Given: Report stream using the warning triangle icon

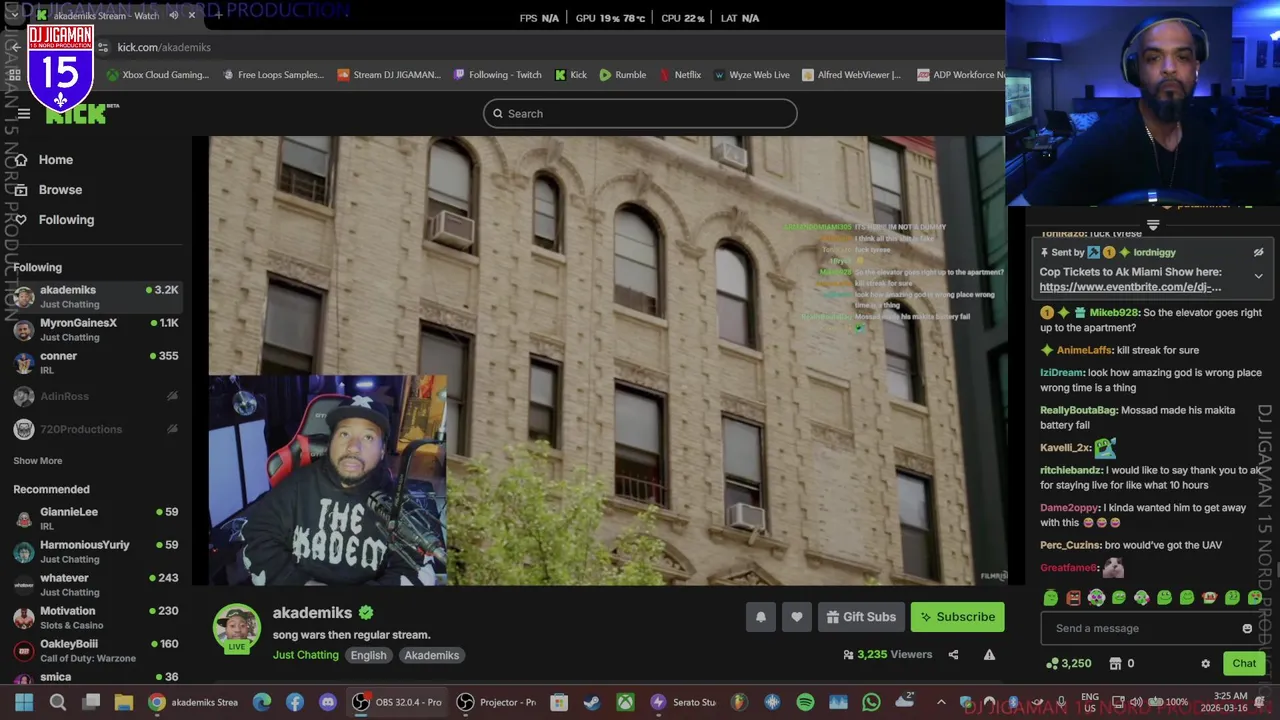Looking at the screenshot, I should [x=989, y=655].
